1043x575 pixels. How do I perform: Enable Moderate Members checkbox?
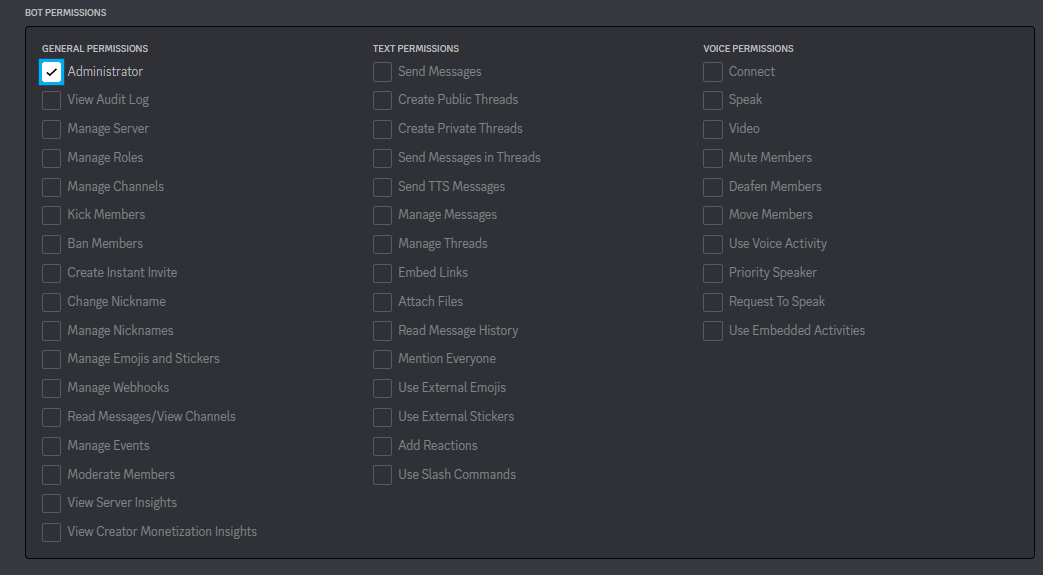point(52,475)
